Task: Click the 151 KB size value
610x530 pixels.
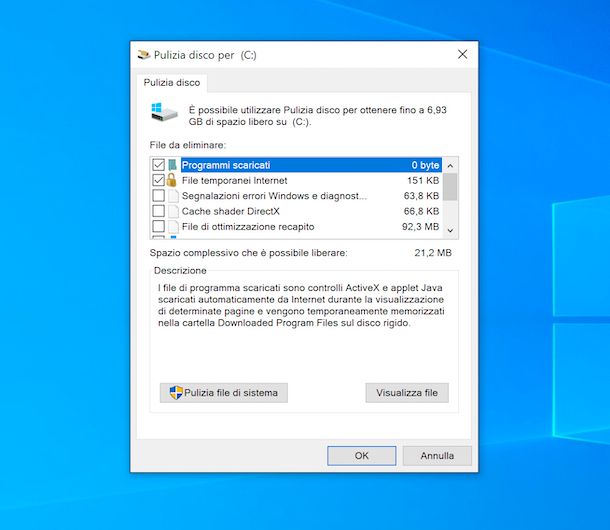Action: [x=423, y=181]
